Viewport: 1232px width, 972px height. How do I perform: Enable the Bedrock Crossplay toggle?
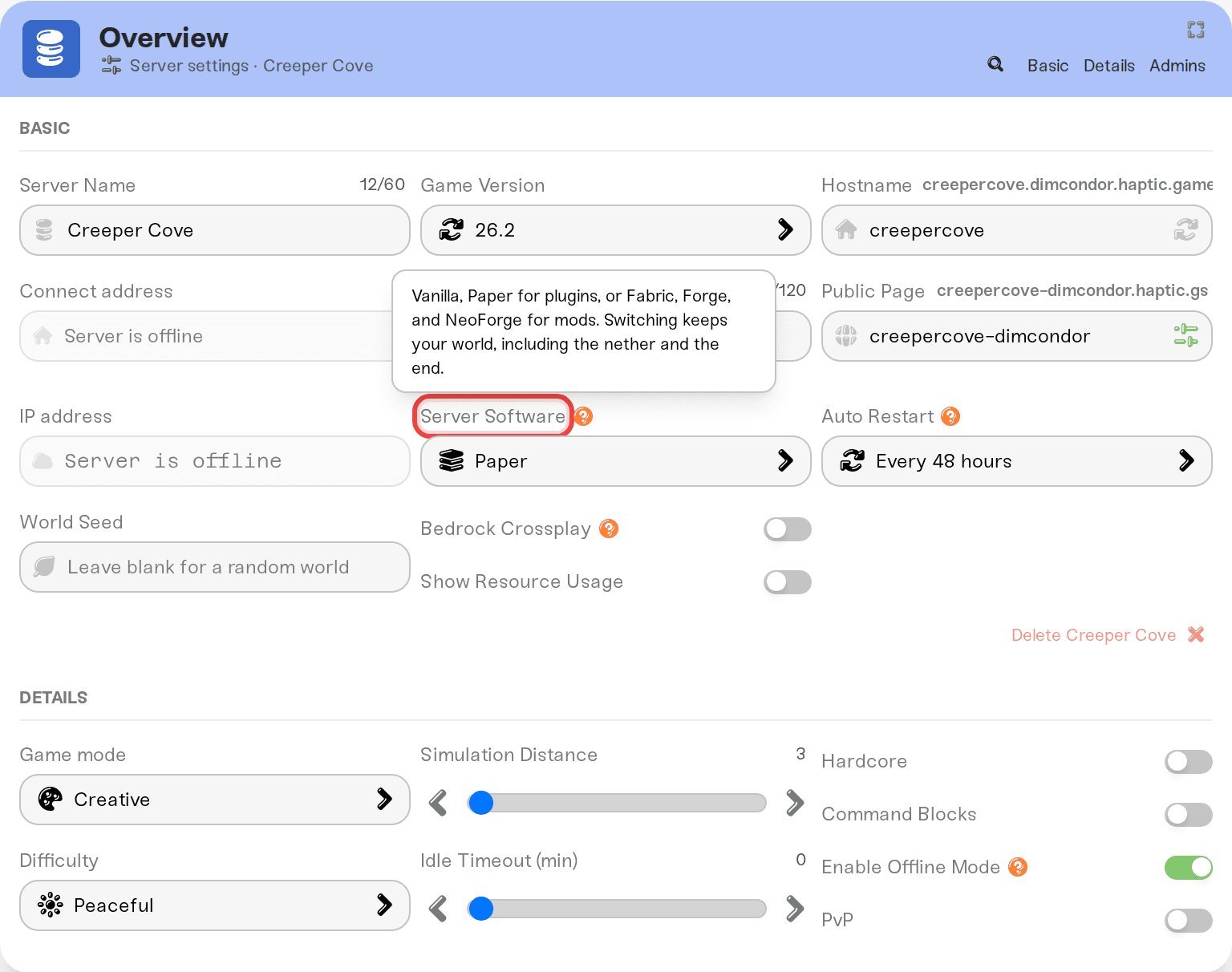coord(788,529)
